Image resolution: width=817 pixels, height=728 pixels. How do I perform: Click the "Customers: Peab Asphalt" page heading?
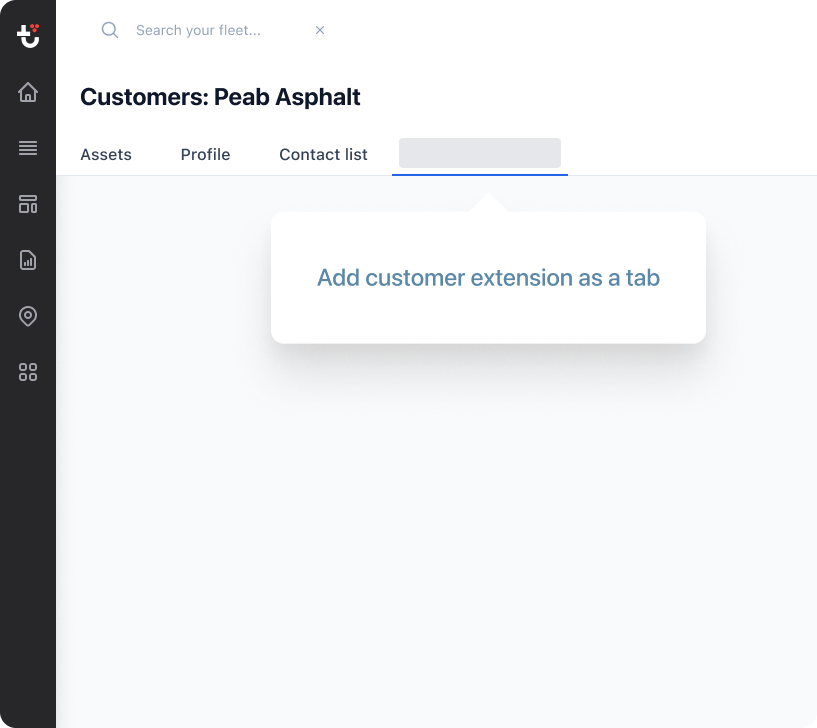pyautogui.click(x=220, y=97)
